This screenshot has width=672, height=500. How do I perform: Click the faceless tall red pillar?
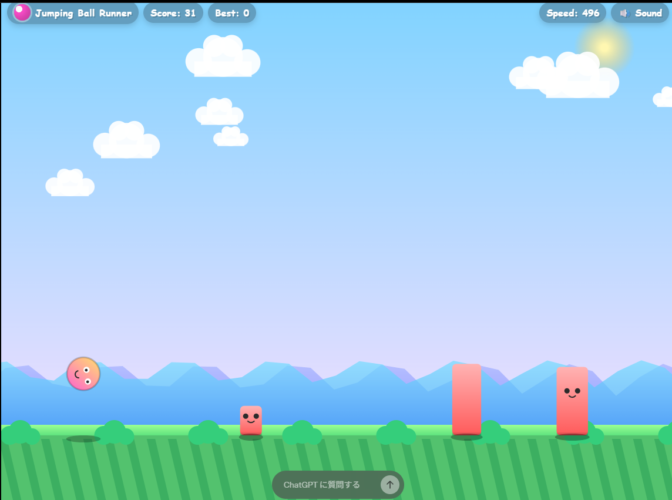(466, 399)
